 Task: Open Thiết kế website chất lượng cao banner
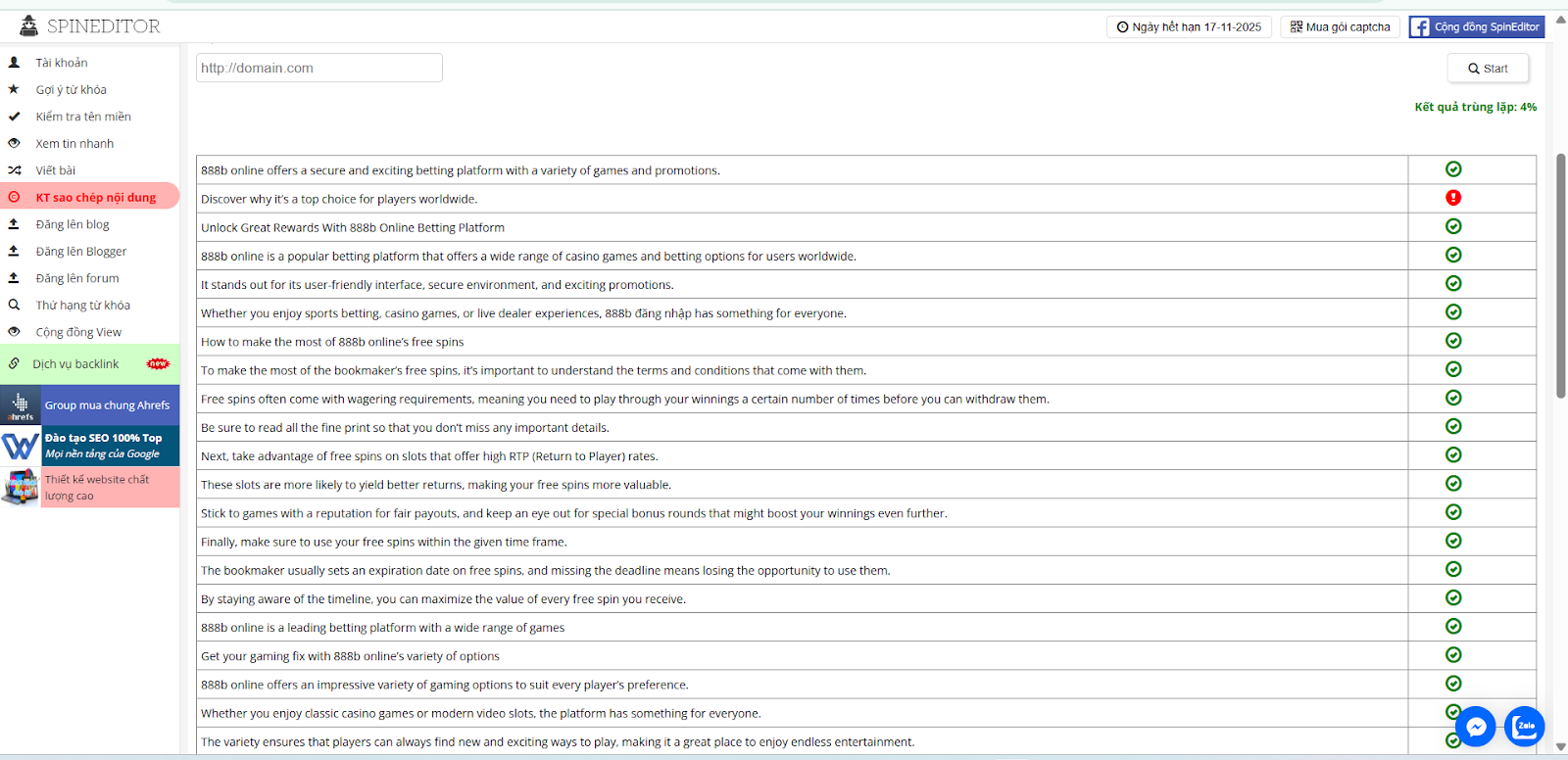tap(90, 487)
